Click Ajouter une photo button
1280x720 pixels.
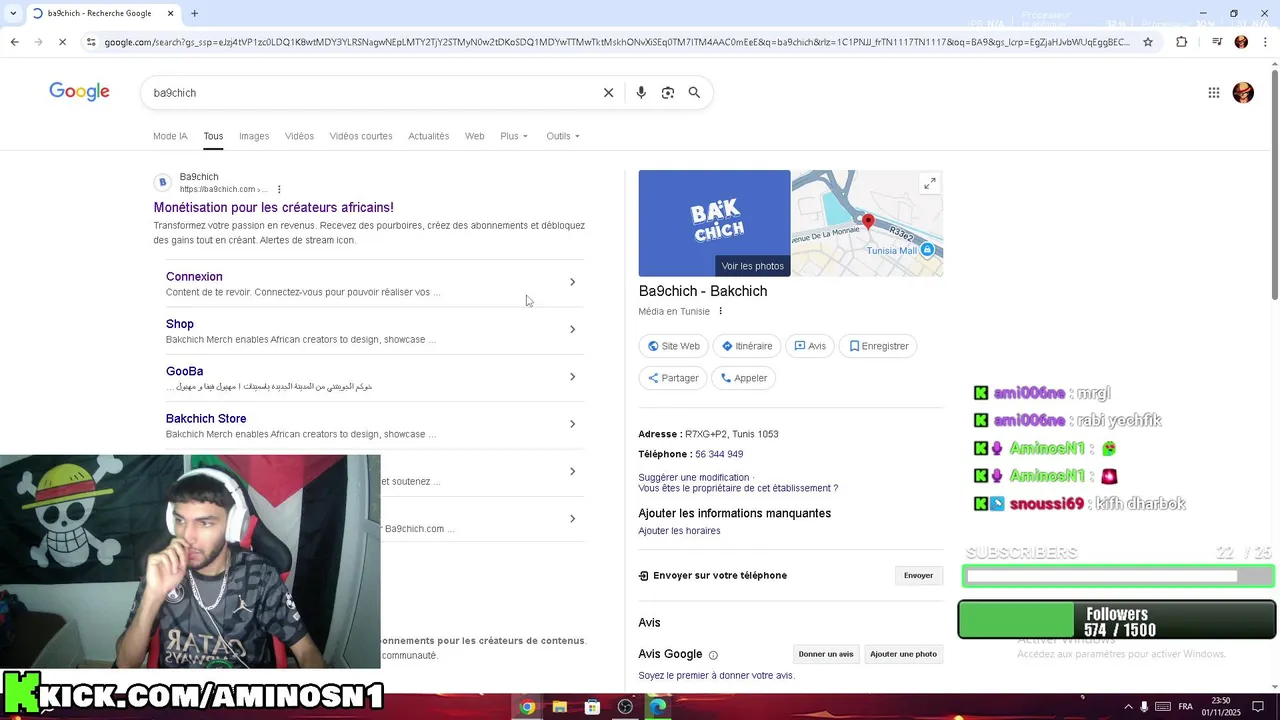tap(903, 654)
